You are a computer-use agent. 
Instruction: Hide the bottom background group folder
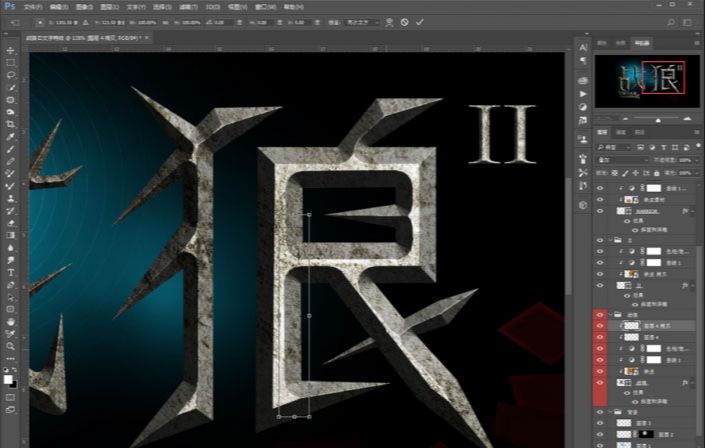(x=600, y=412)
